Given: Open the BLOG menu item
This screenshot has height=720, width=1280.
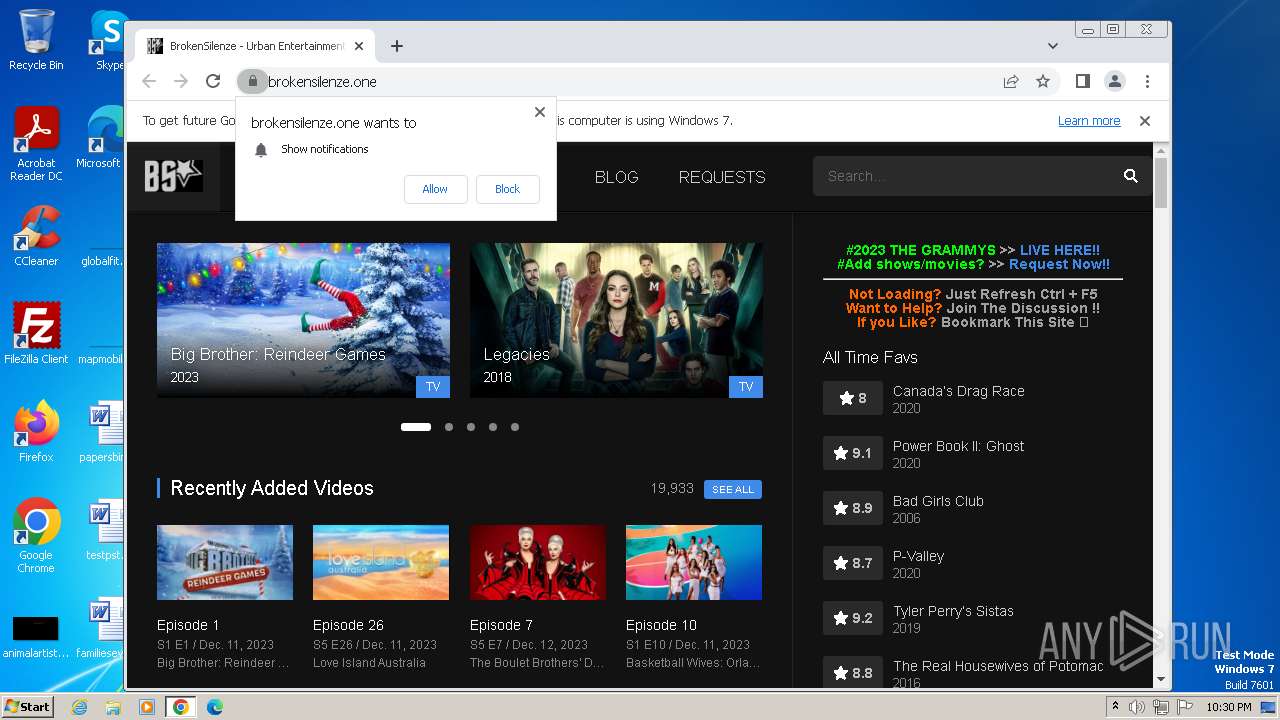Looking at the screenshot, I should (616, 177).
